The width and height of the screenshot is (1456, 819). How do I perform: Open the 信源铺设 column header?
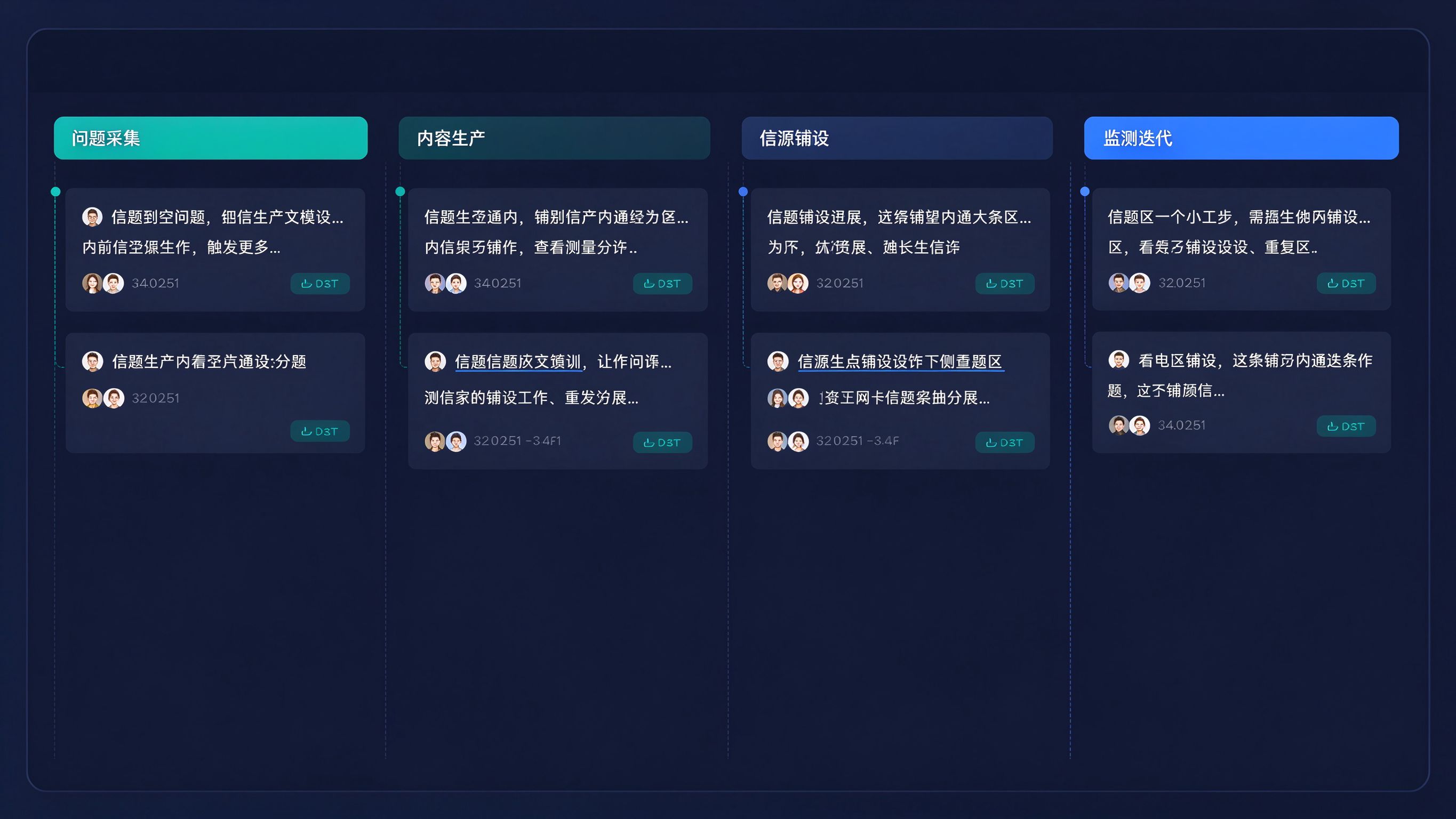(897, 138)
